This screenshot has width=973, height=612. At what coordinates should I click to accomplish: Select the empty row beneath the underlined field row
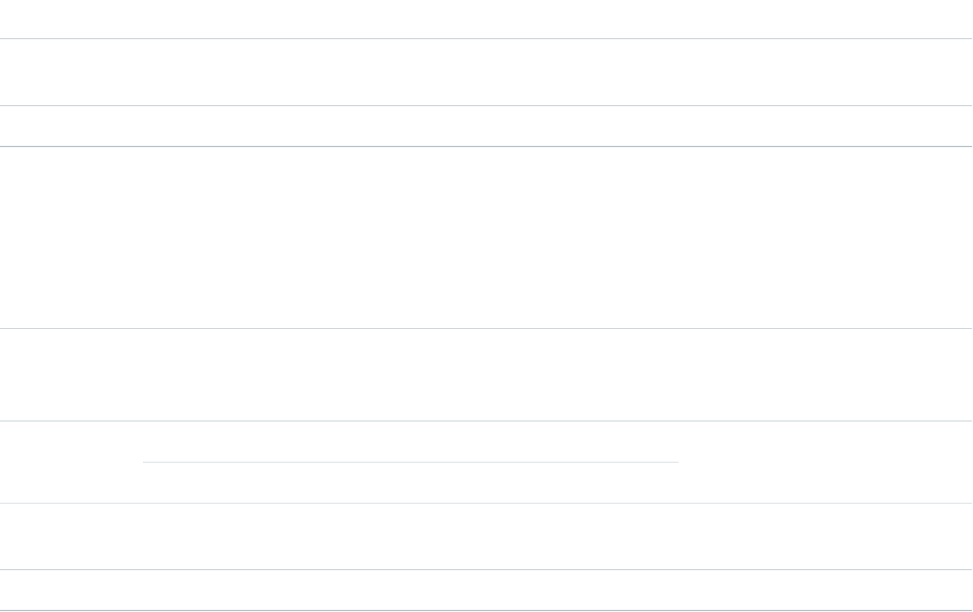(486, 536)
